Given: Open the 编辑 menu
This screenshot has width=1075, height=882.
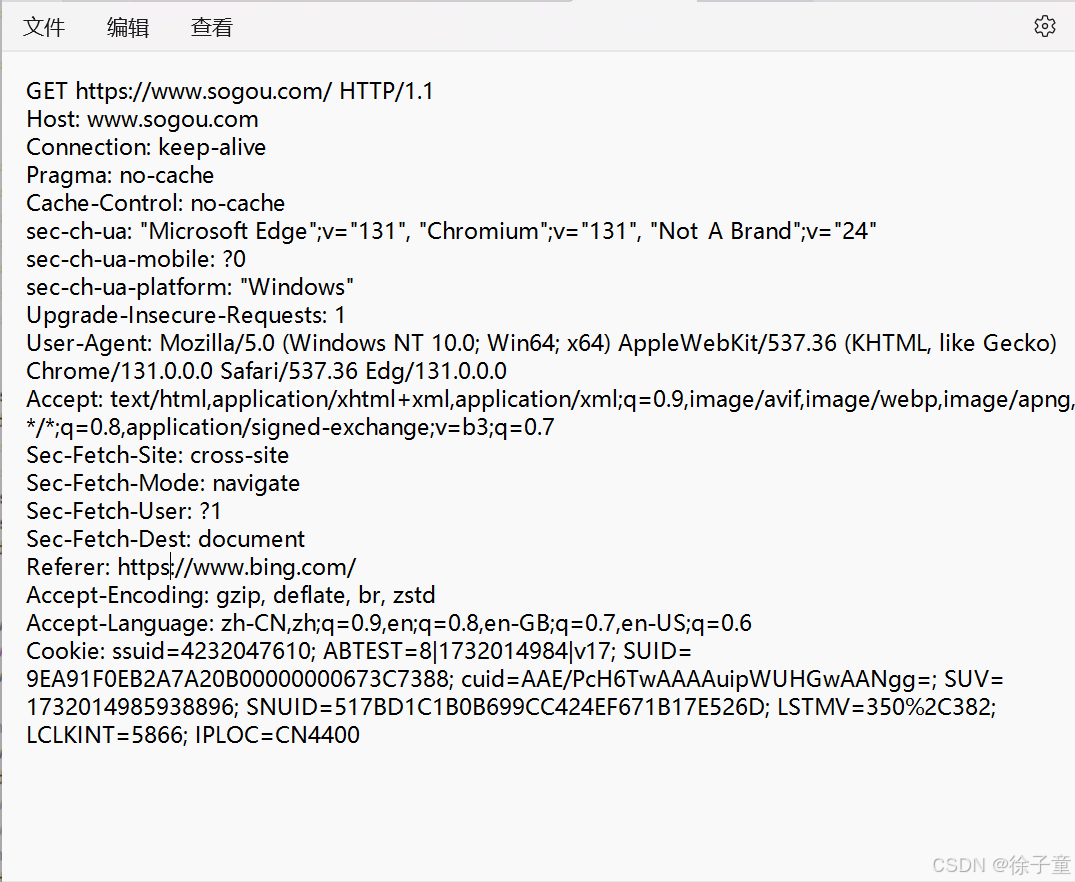Looking at the screenshot, I should [128, 27].
